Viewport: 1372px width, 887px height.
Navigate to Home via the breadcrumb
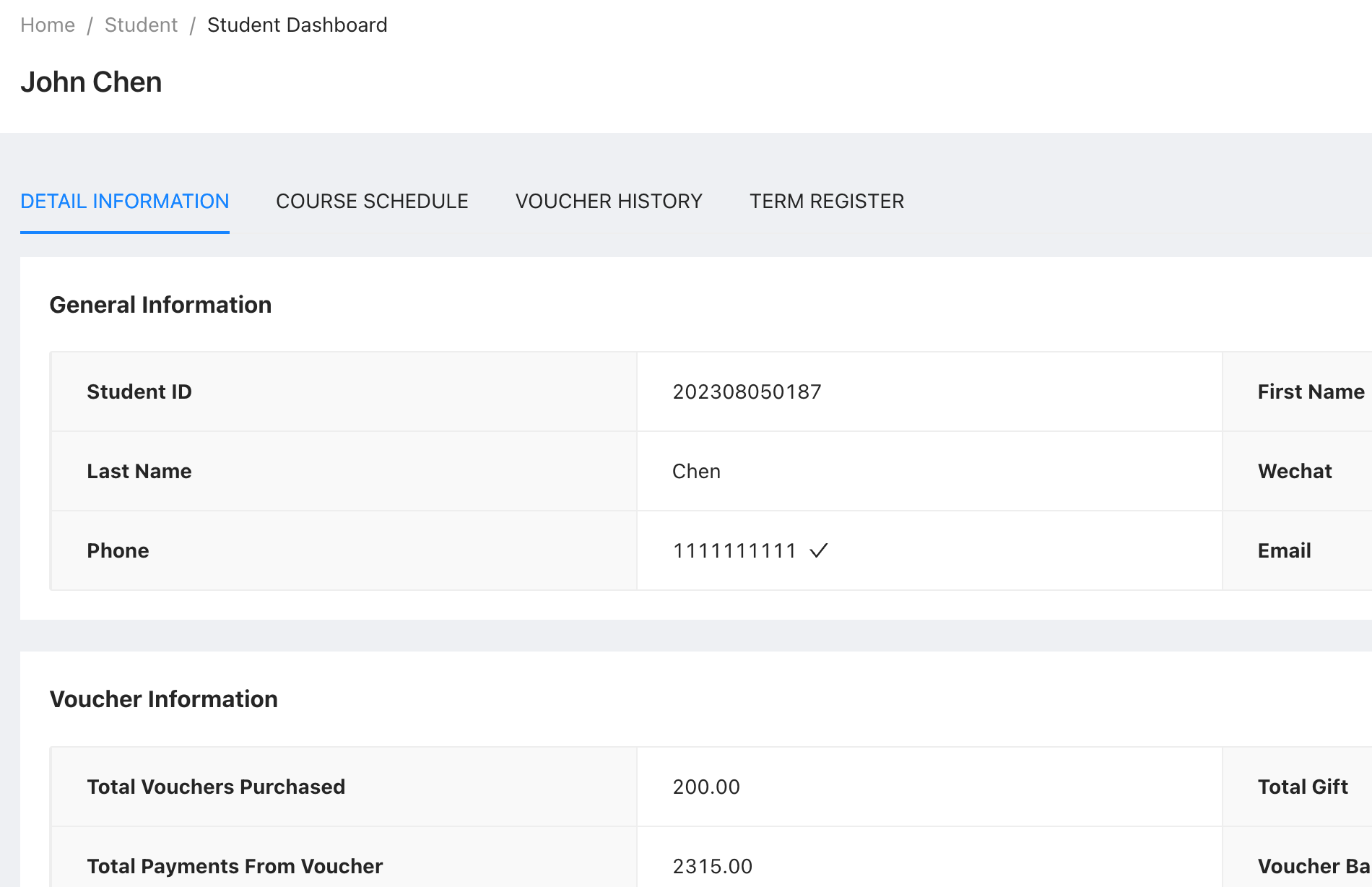[x=48, y=24]
